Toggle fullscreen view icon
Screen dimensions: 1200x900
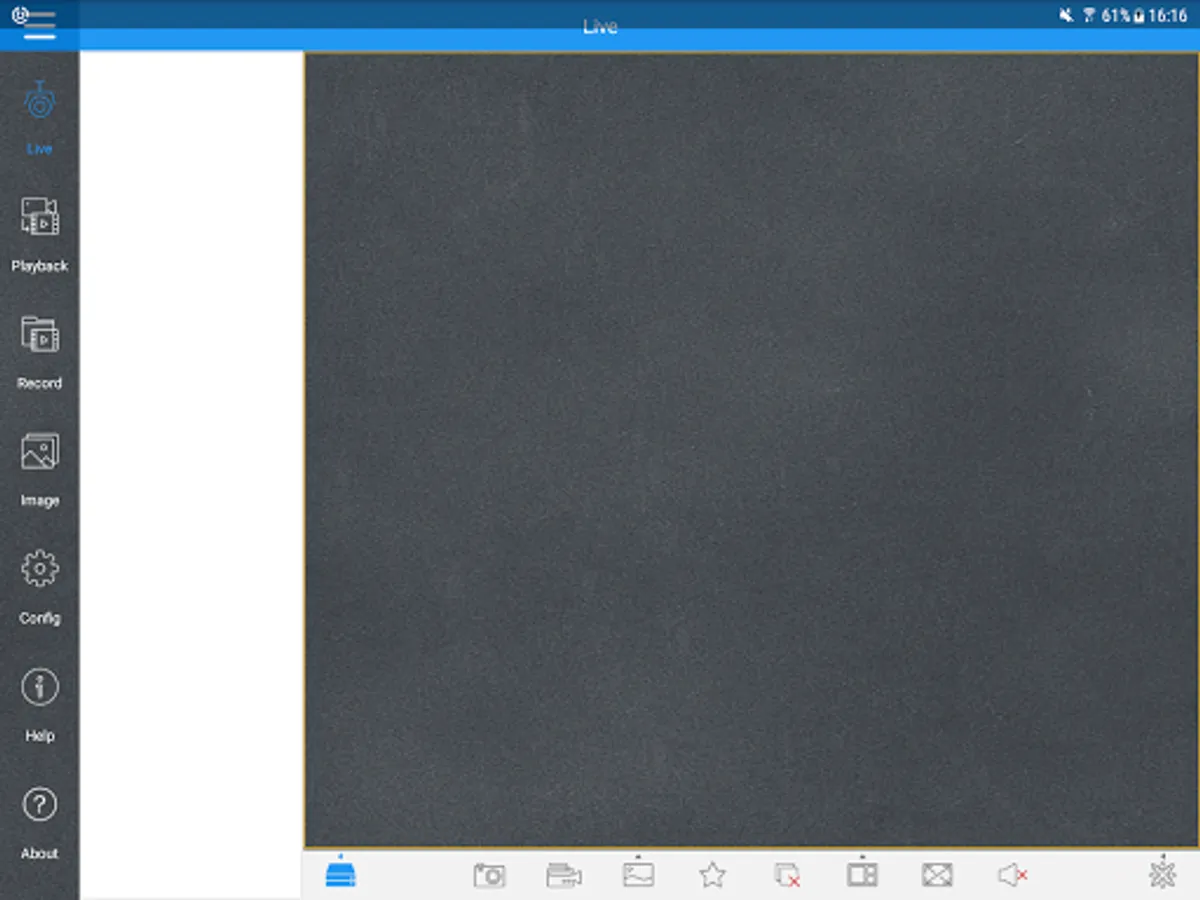937,875
